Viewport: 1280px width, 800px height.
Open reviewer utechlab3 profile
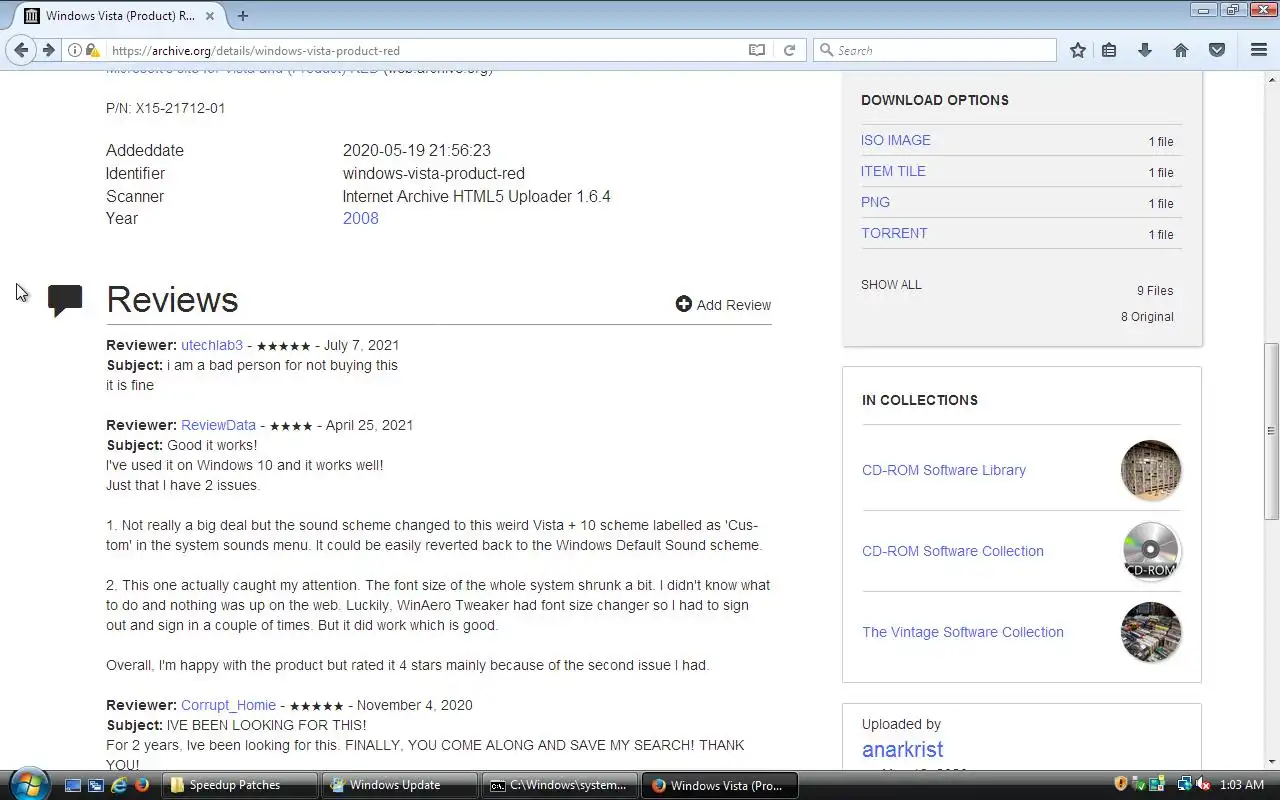tap(212, 345)
